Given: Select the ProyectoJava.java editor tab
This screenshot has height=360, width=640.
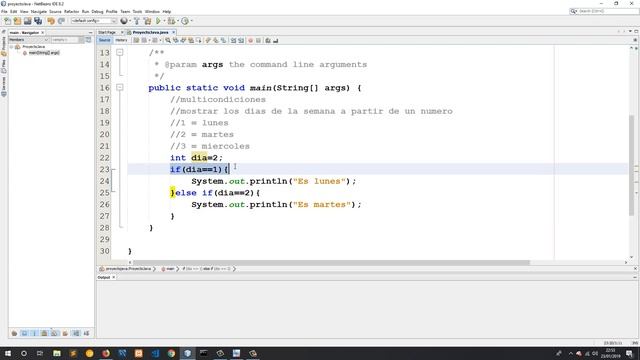Looking at the screenshot, I should (150, 32).
